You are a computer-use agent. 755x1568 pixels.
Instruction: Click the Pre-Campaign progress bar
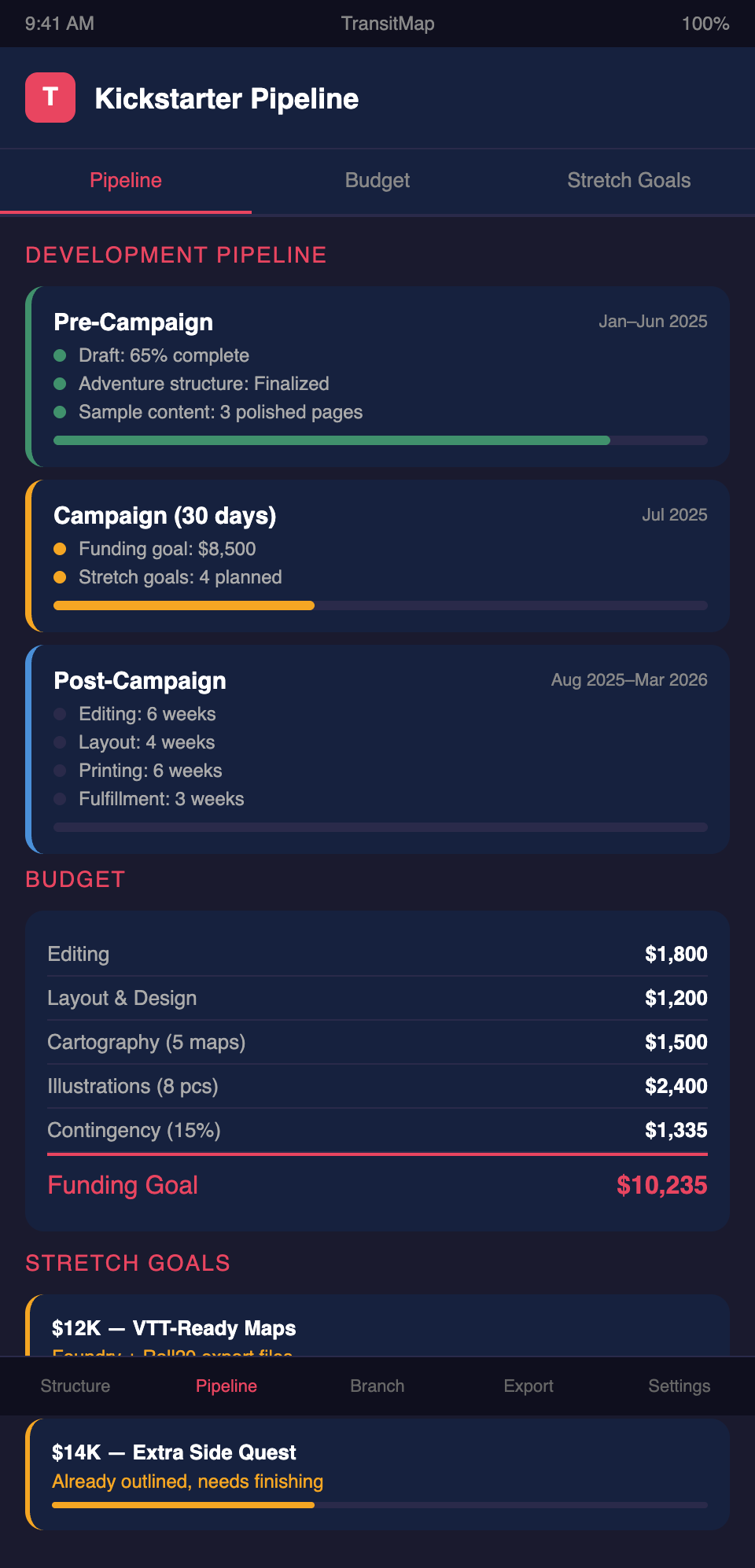tap(380, 440)
